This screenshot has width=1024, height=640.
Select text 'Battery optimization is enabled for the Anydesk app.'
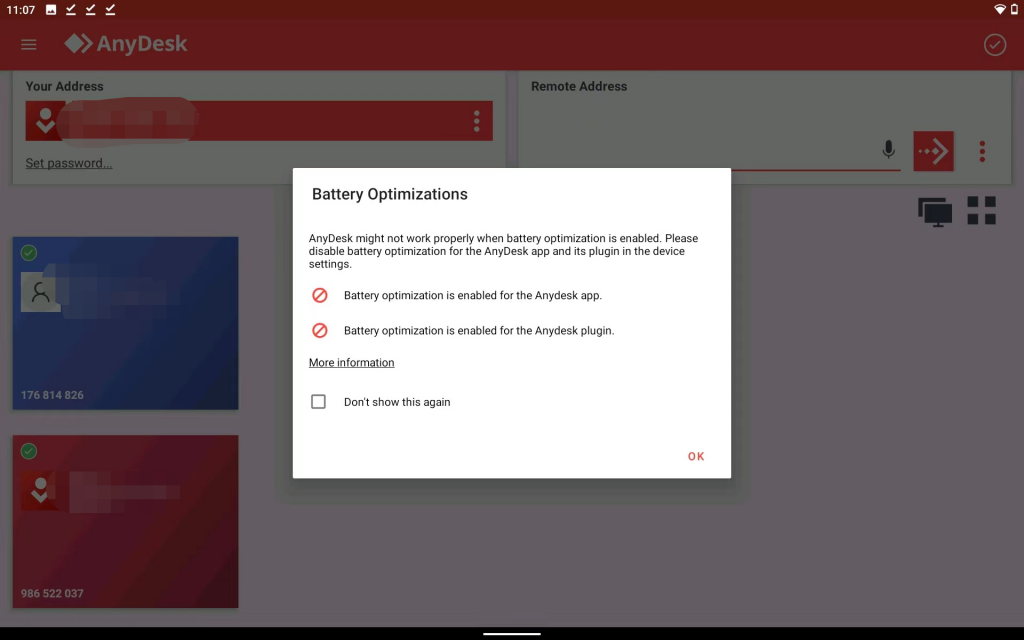tap(473, 295)
